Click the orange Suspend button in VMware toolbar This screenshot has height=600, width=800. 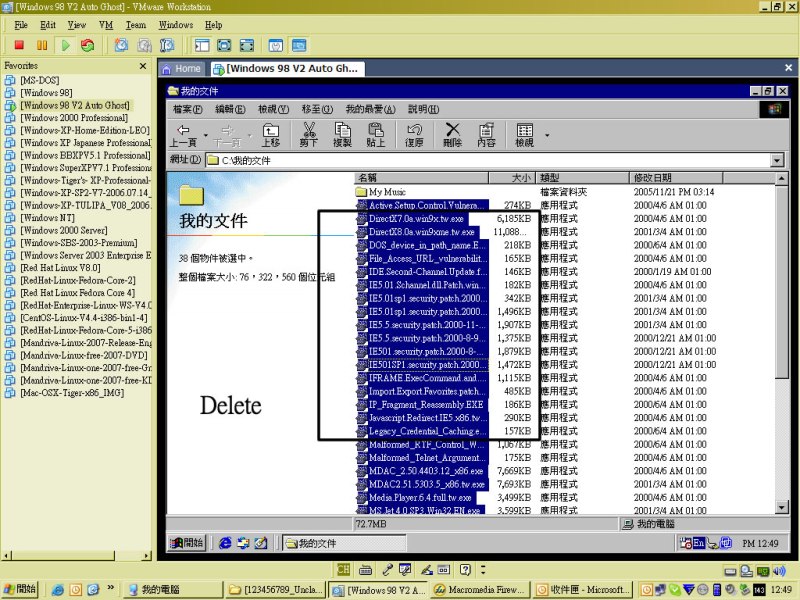tap(42, 45)
